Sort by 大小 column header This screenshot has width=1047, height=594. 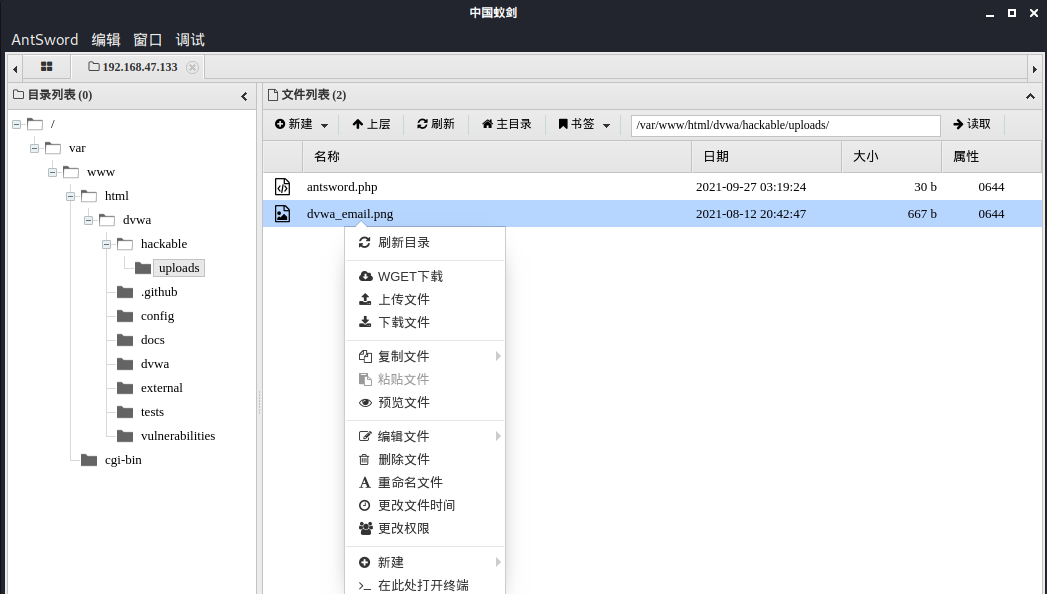pyautogui.click(x=892, y=157)
